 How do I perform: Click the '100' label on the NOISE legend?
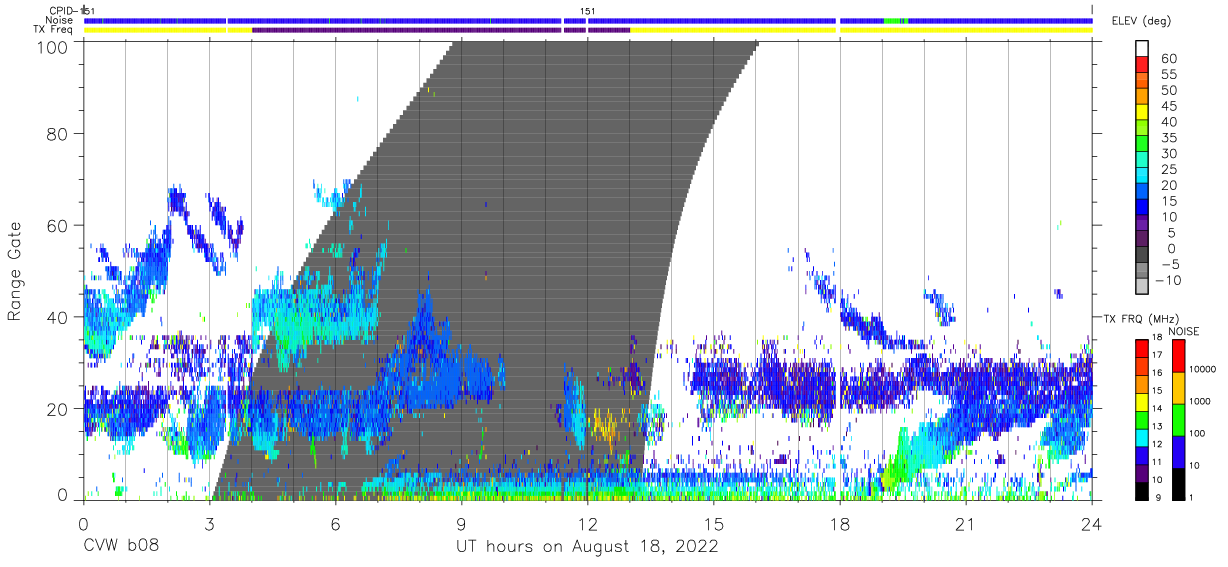pos(1199,433)
